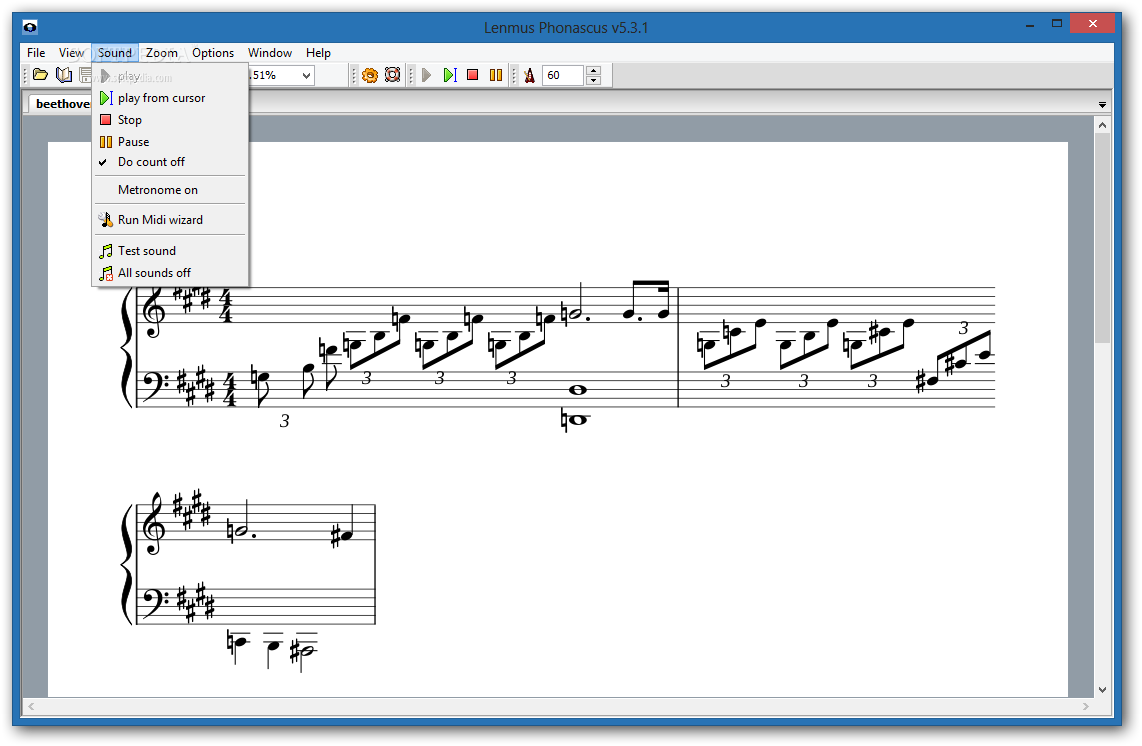The height and width of the screenshot is (746, 1142).
Task: Select 'Run Midi wizard' menu entry
Action: coord(170,219)
